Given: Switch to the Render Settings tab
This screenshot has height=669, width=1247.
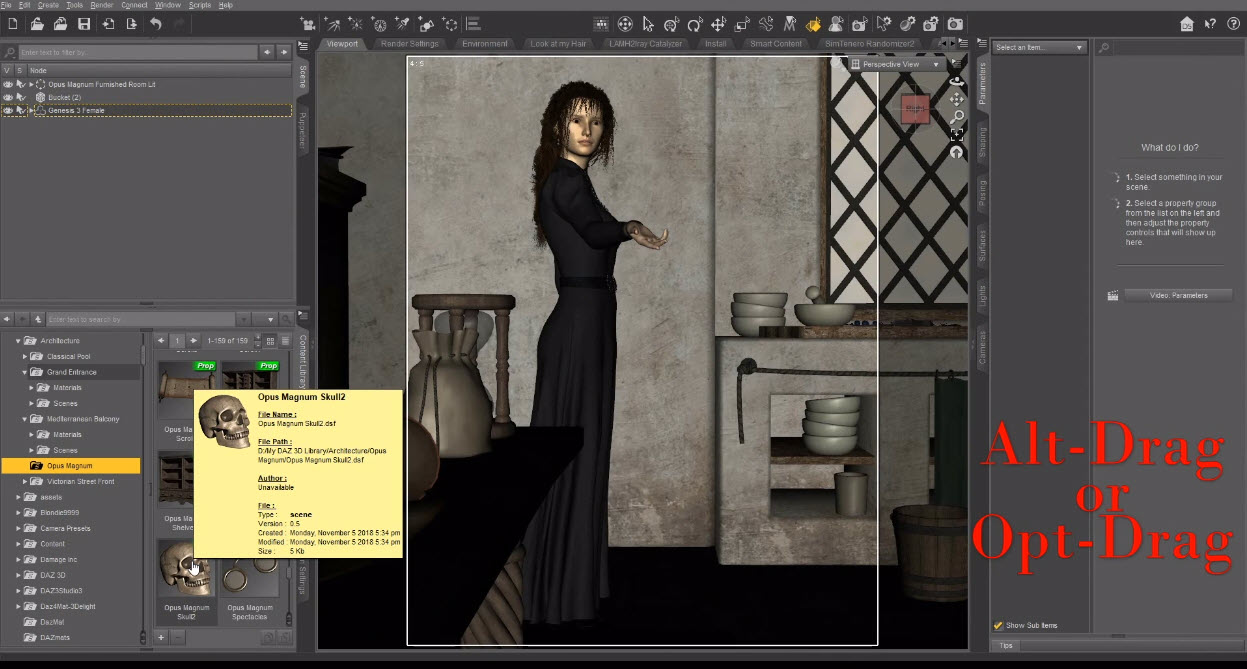Looking at the screenshot, I should [x=409, y=44].
